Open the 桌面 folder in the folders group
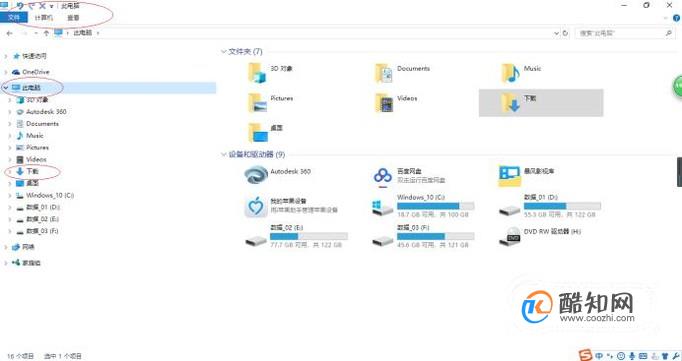Image resolution: width=682 pixels, height=361 pixels. [266, 132]
